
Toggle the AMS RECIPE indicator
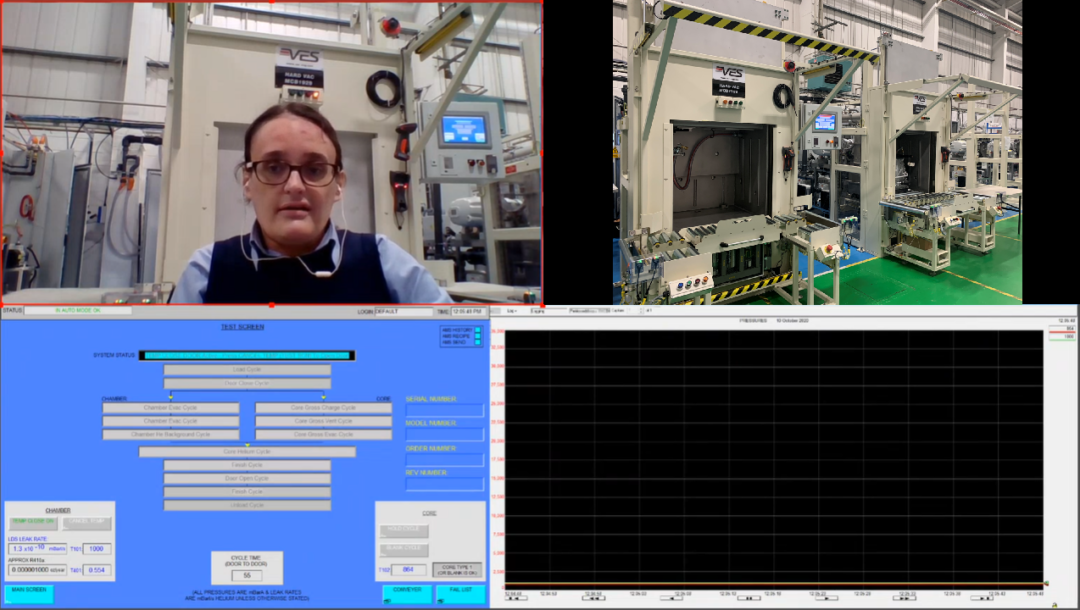pos(478,336)
